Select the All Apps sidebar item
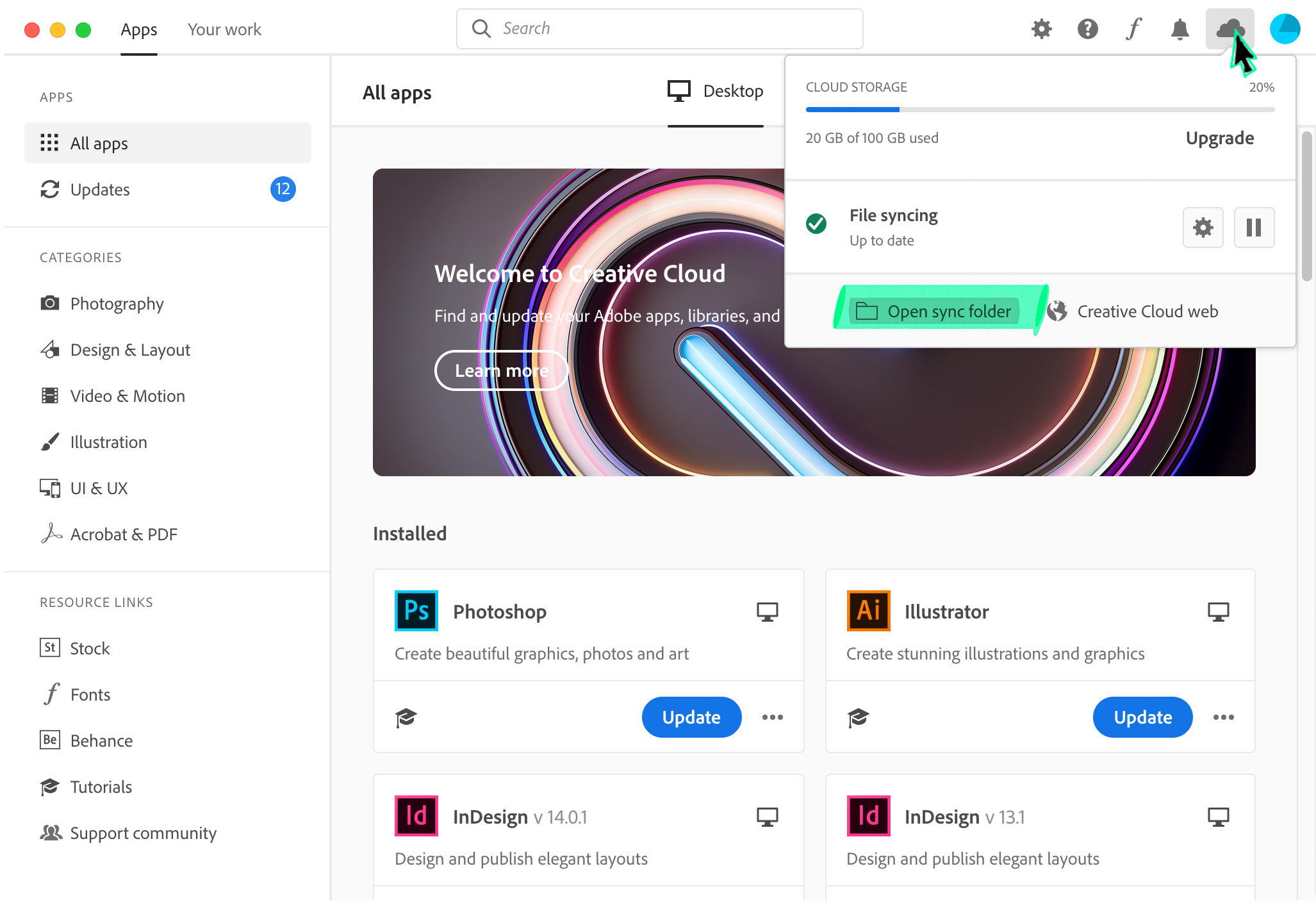The image size is (1316, 905). pos(165,142)
